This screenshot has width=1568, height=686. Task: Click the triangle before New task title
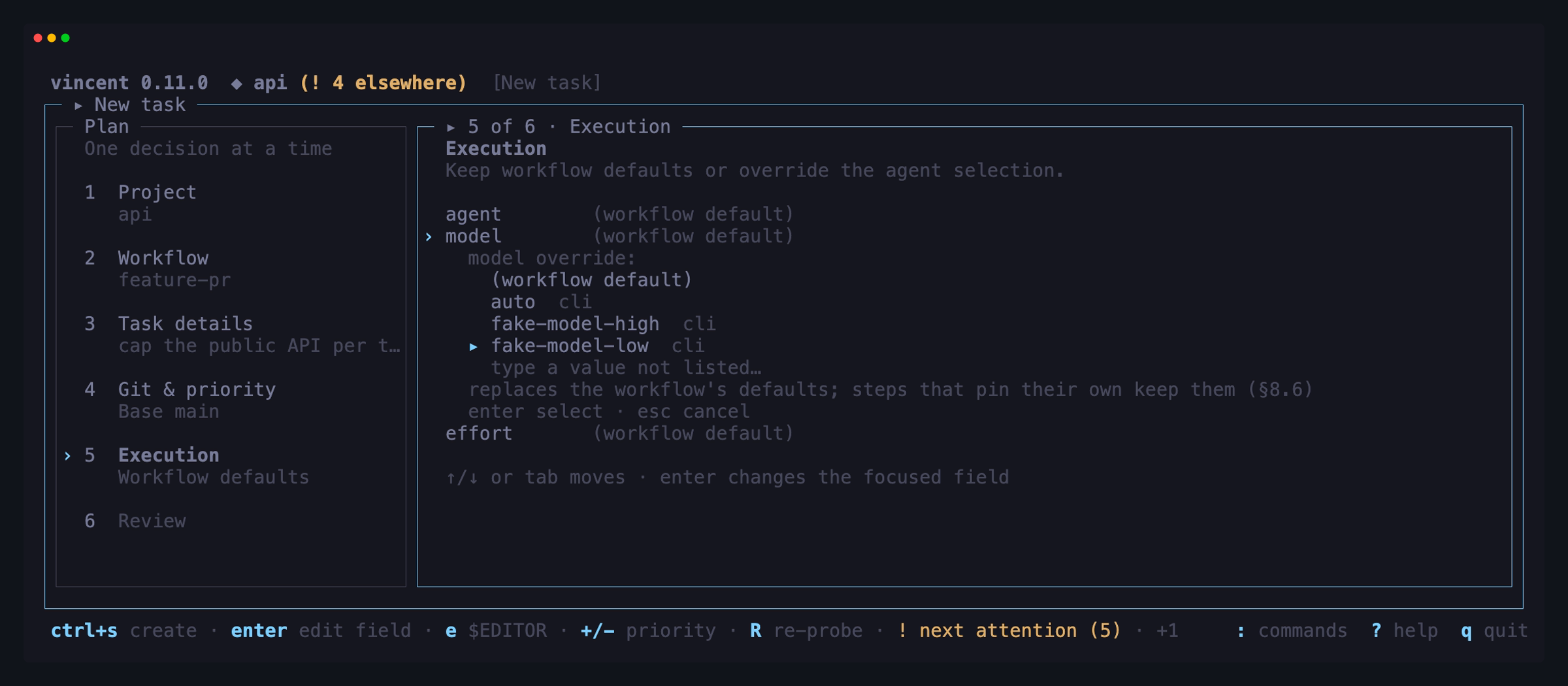(x=78, y=105)
